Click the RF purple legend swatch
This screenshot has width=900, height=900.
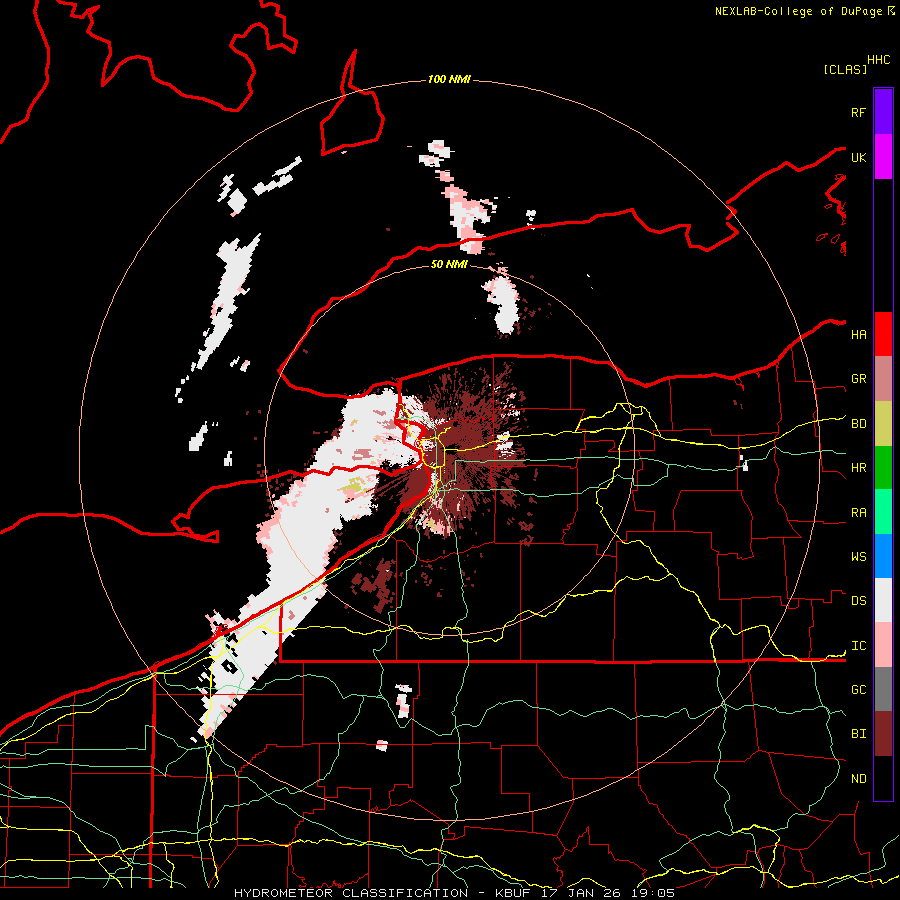883,112
